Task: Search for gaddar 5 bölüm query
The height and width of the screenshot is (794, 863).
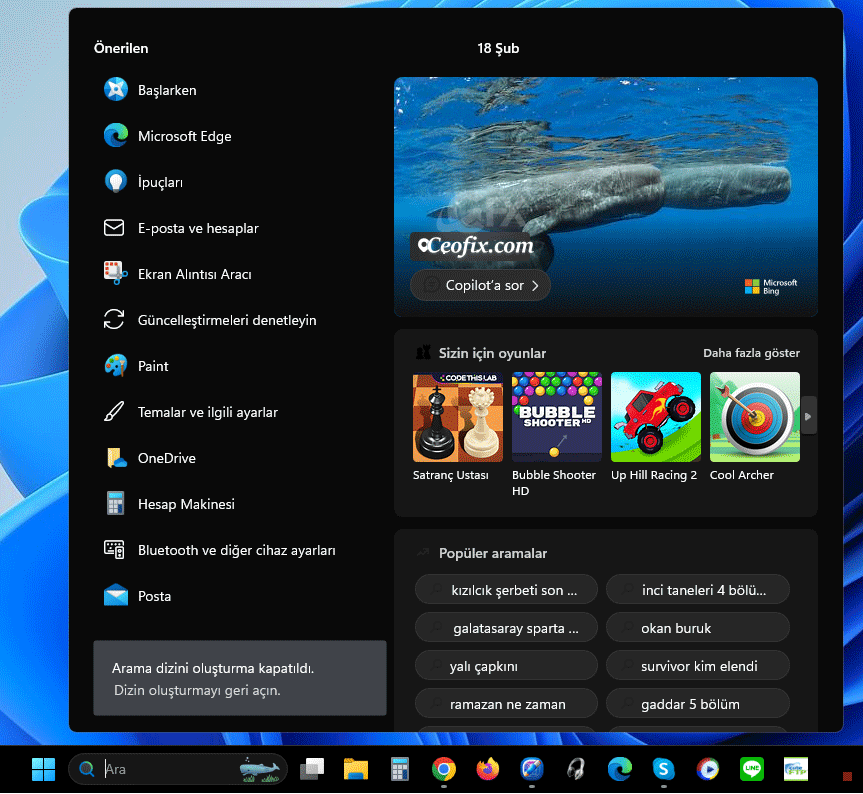Action: tap(697, 703)
